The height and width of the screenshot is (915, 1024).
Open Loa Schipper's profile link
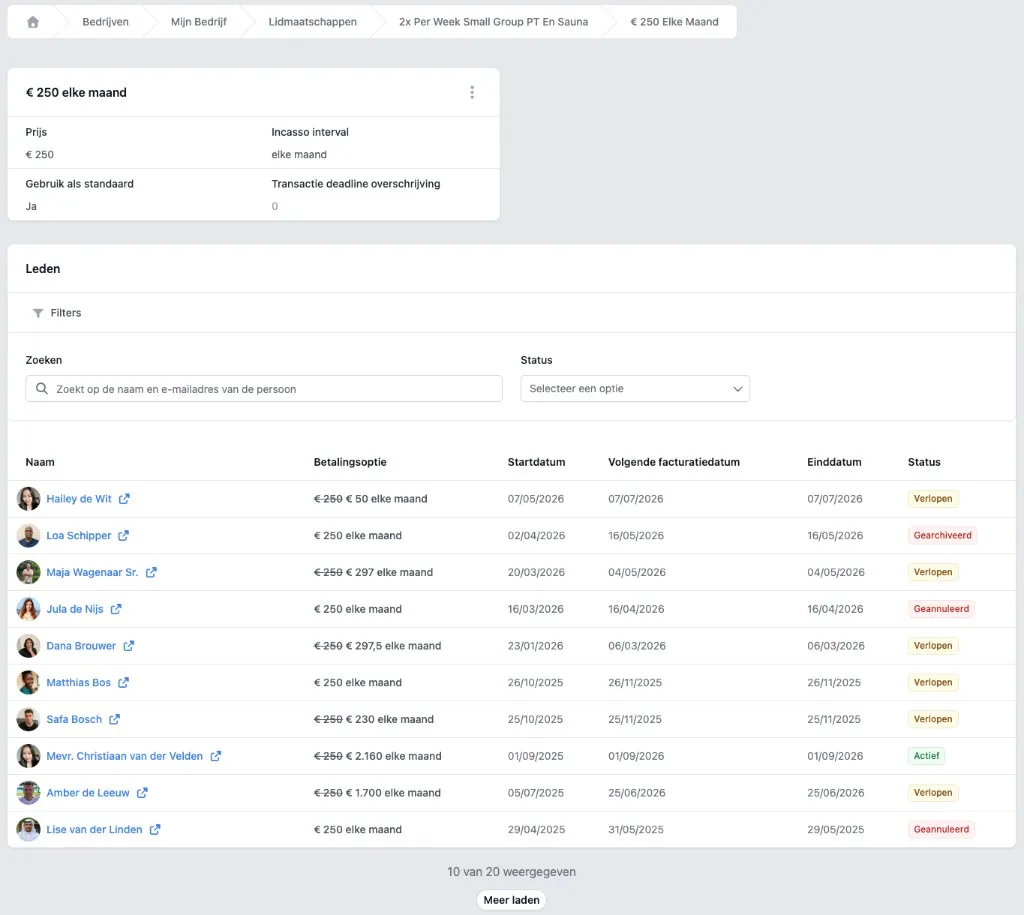click(x=78, y=536)
